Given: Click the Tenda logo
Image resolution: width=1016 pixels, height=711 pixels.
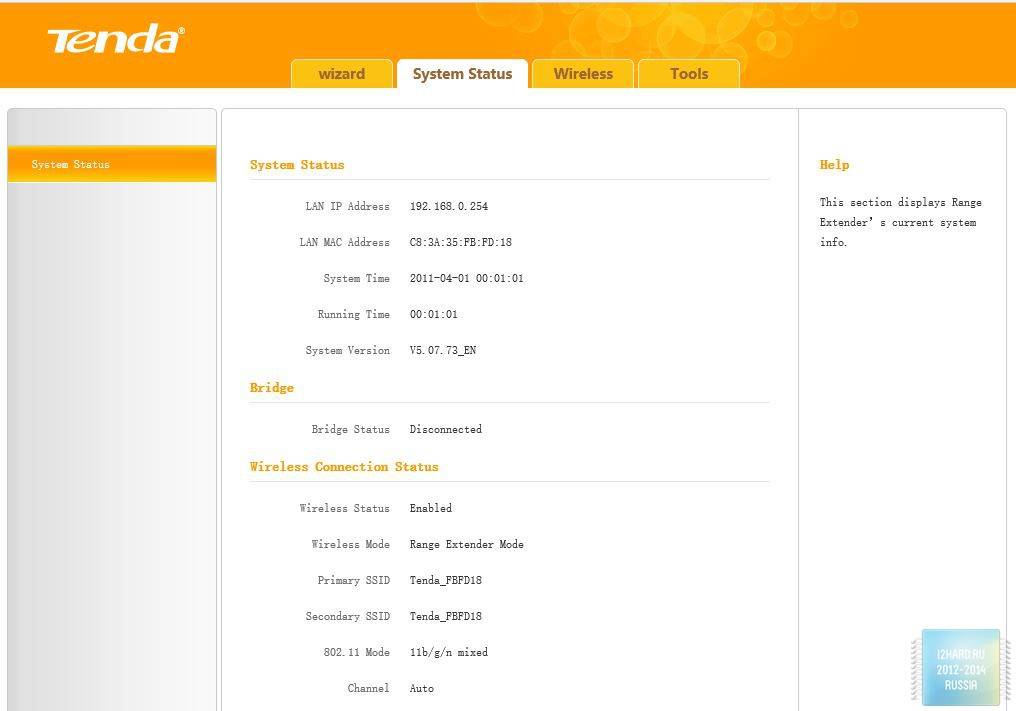Looking at the screenshot, I should point(115,40).
